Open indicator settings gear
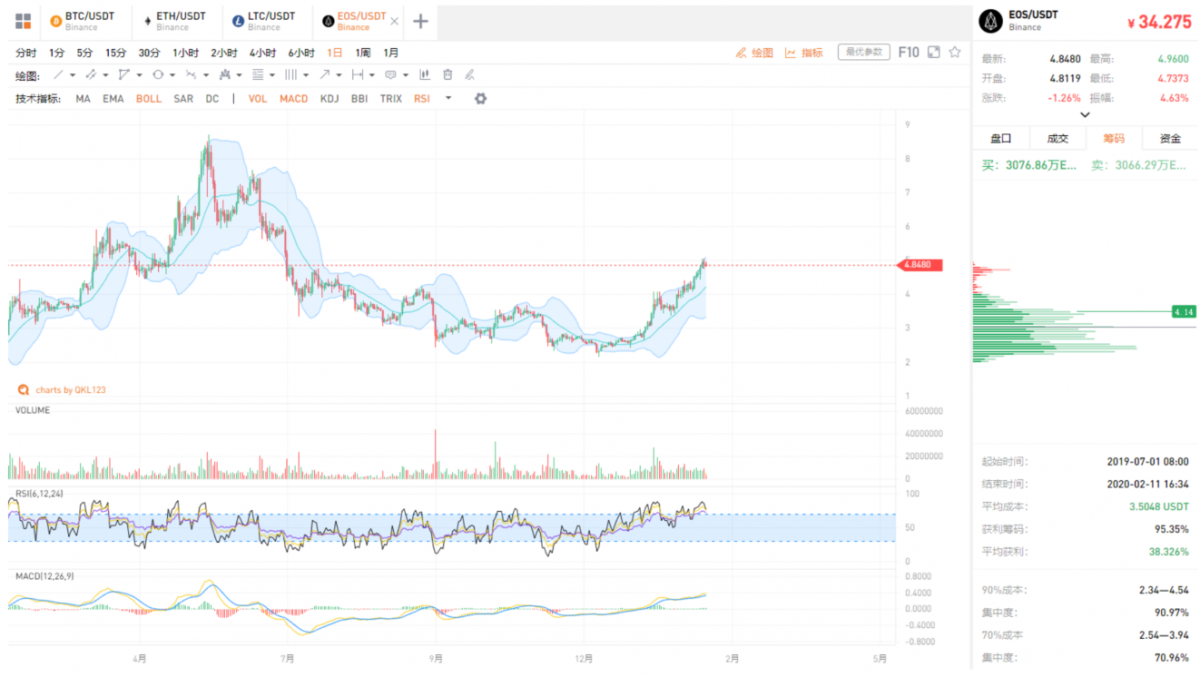Viewport: 1200px width, 677px height. [x=480, y=98]
